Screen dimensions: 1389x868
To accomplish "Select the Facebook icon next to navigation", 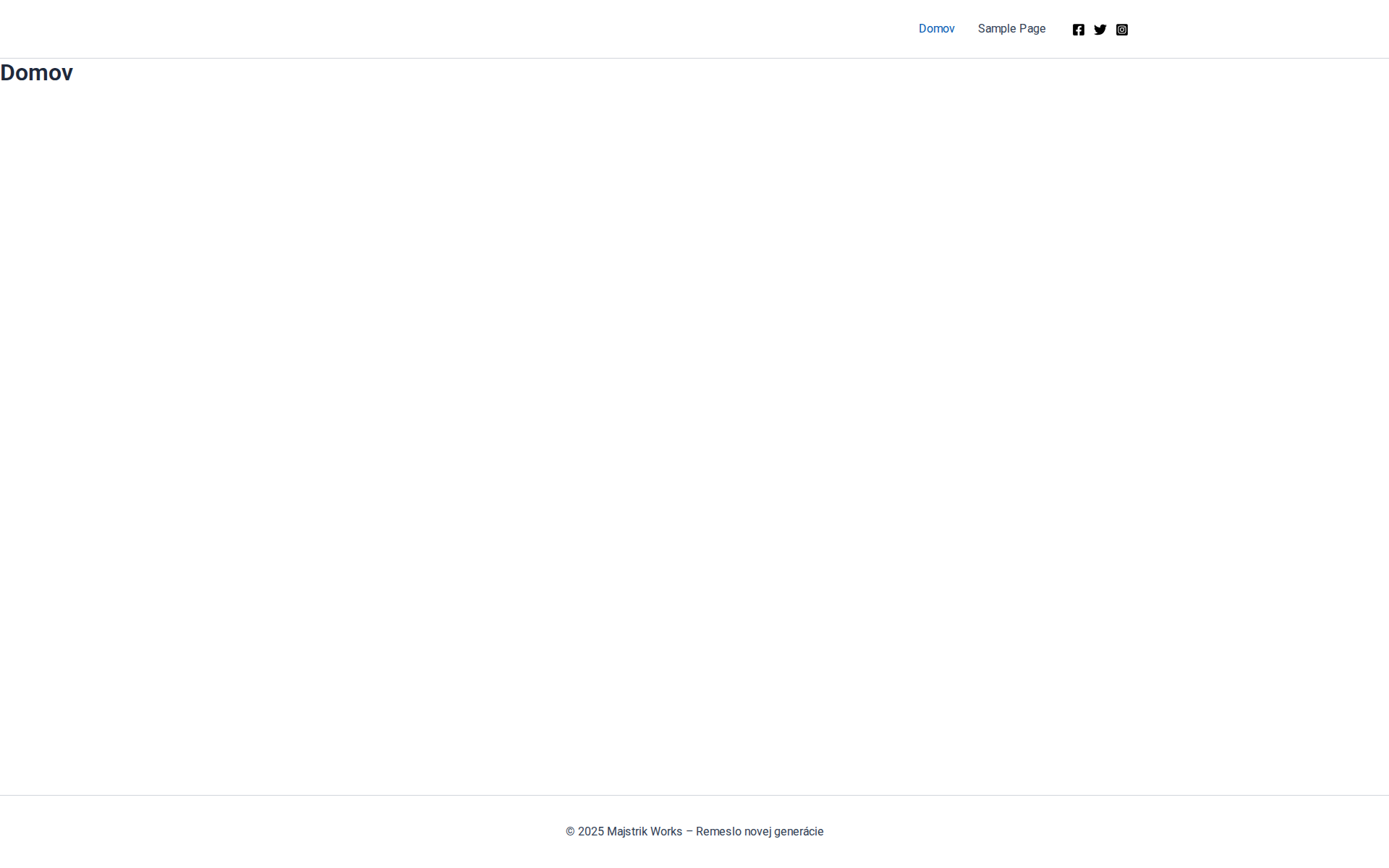I will (x=1079, y=29).
